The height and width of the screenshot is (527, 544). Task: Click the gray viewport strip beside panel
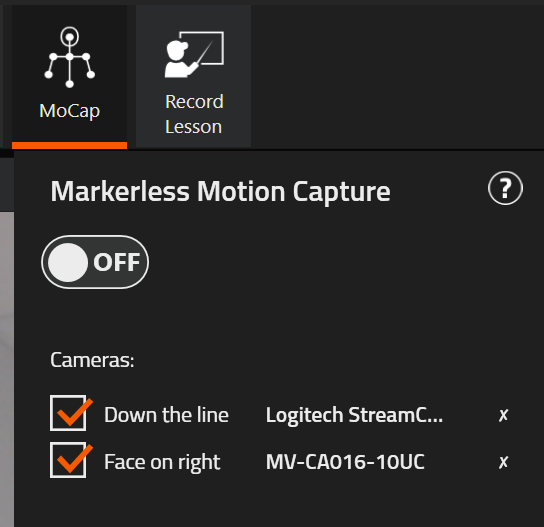tap(7, 369)
